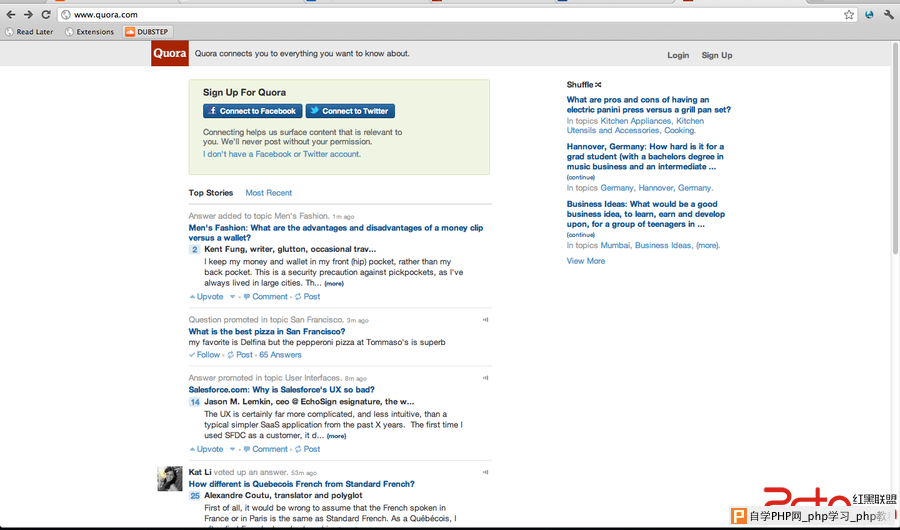Screen dimensions: 900x530
Task: Click vote count 25 on Alexandre Coutu's answer
Action: click(195, 496)
